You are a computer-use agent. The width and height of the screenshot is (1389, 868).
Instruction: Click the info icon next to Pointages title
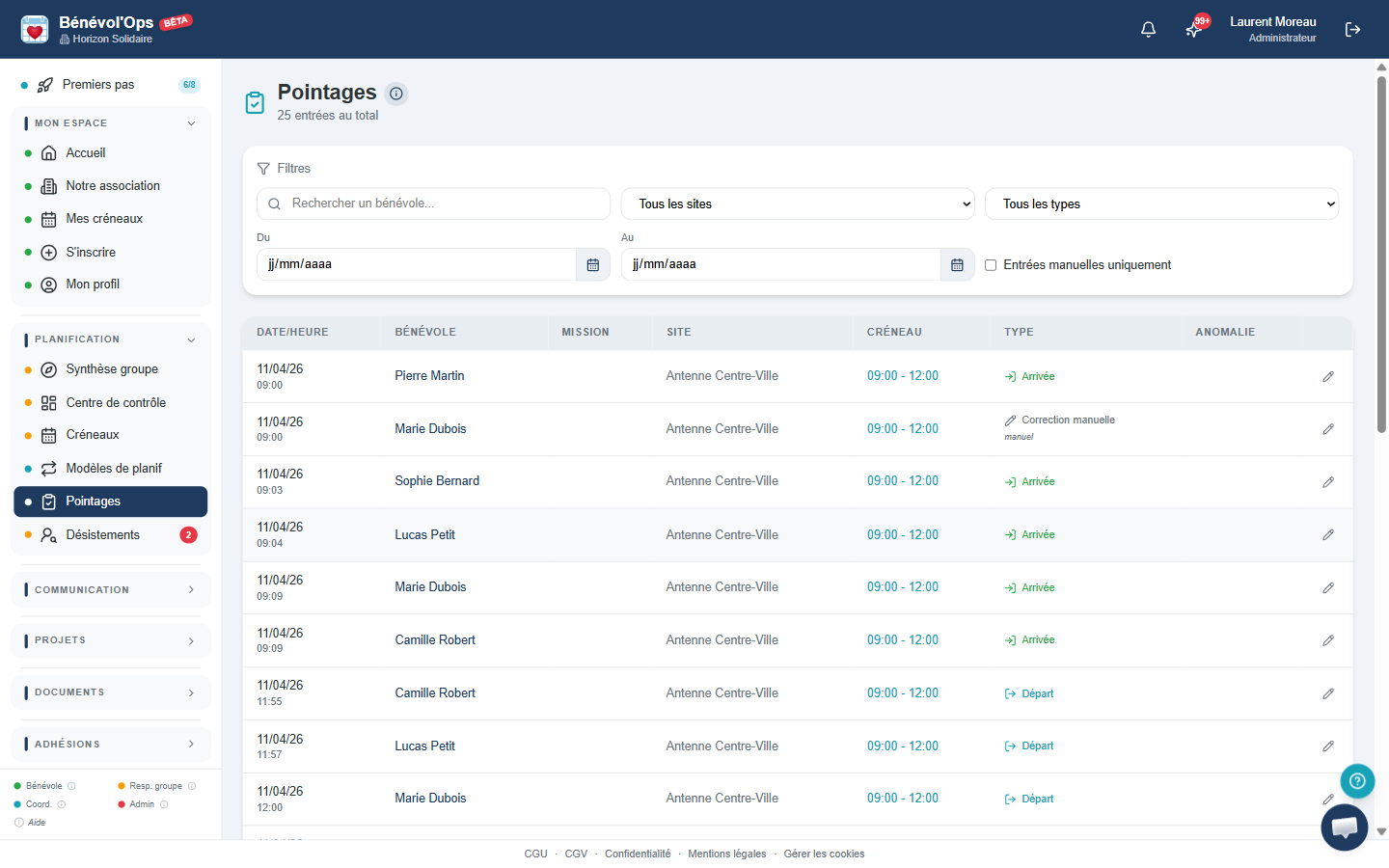point(396,94)
